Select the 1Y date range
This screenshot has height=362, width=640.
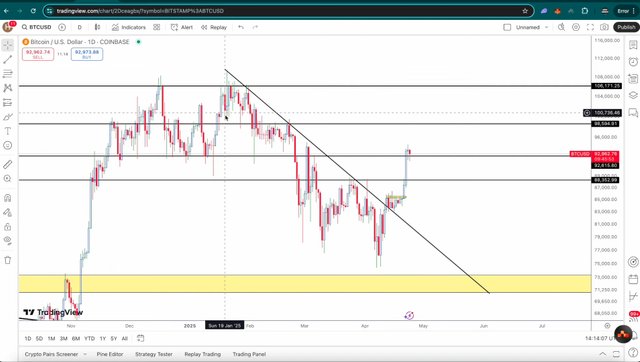103,338
